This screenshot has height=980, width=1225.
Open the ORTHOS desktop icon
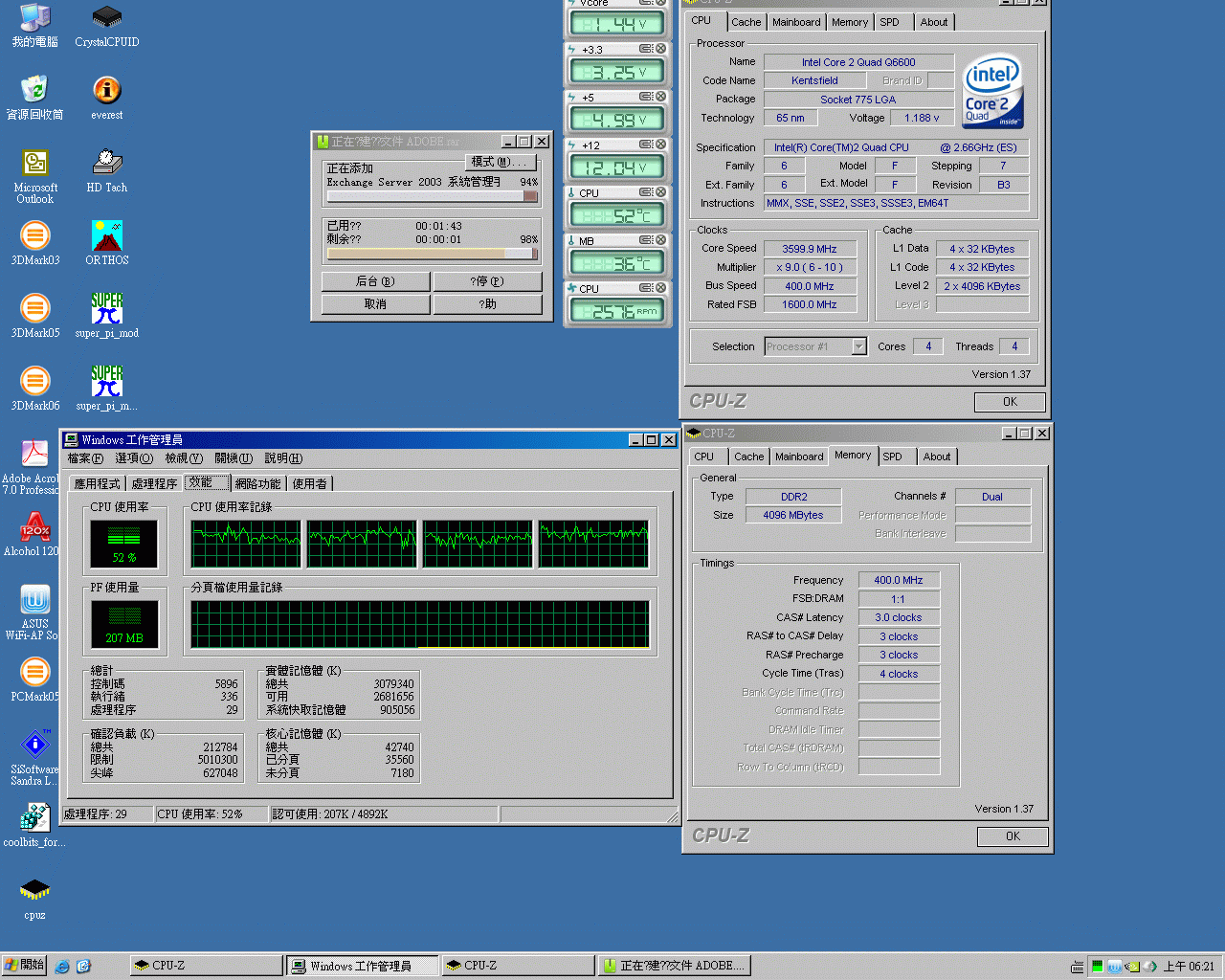tap(106, 243)
